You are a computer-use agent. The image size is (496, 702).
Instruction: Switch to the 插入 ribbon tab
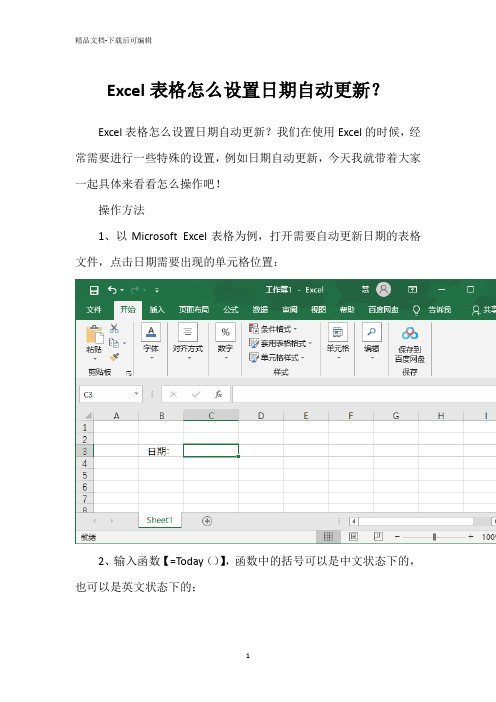click(157, 309)
